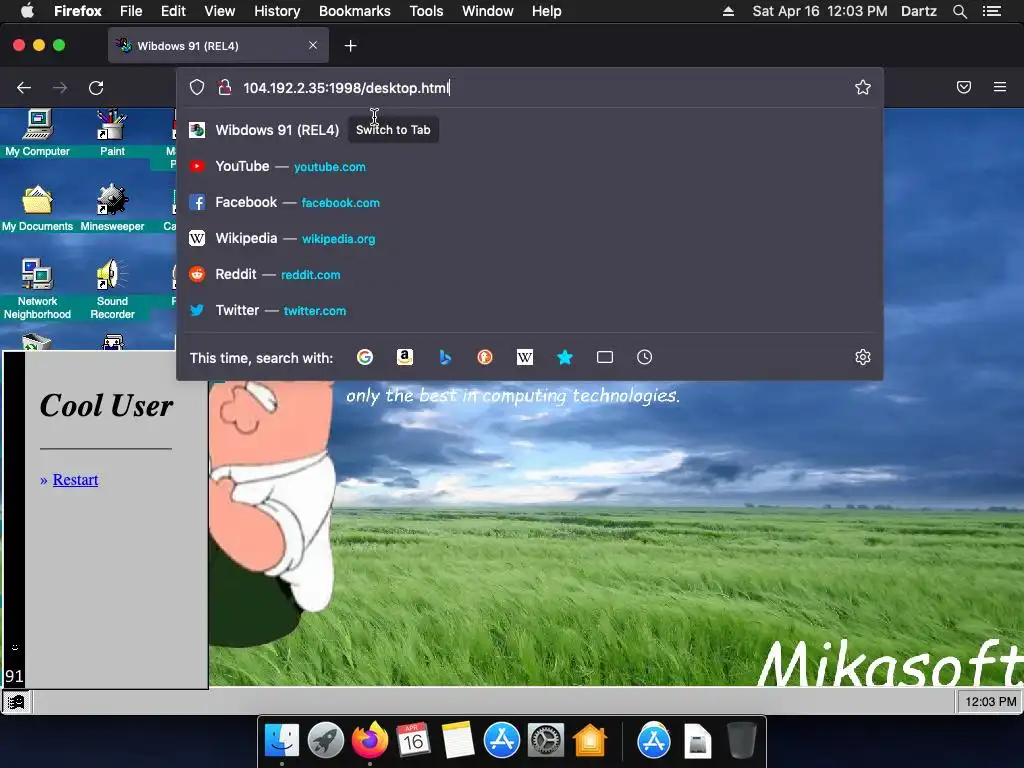This screenshot has height=768, width=1024.
Task: Search bookmarks with the blue star icon
Action: (565, 357)
